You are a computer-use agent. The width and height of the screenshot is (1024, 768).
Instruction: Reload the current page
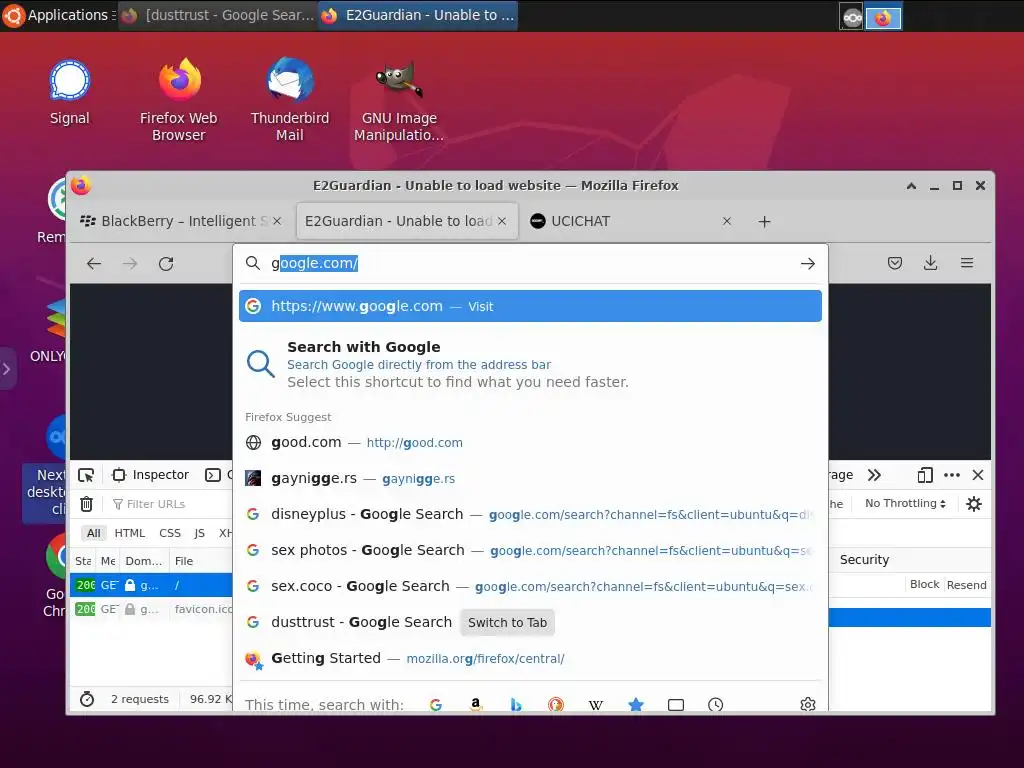click(166, 264)
